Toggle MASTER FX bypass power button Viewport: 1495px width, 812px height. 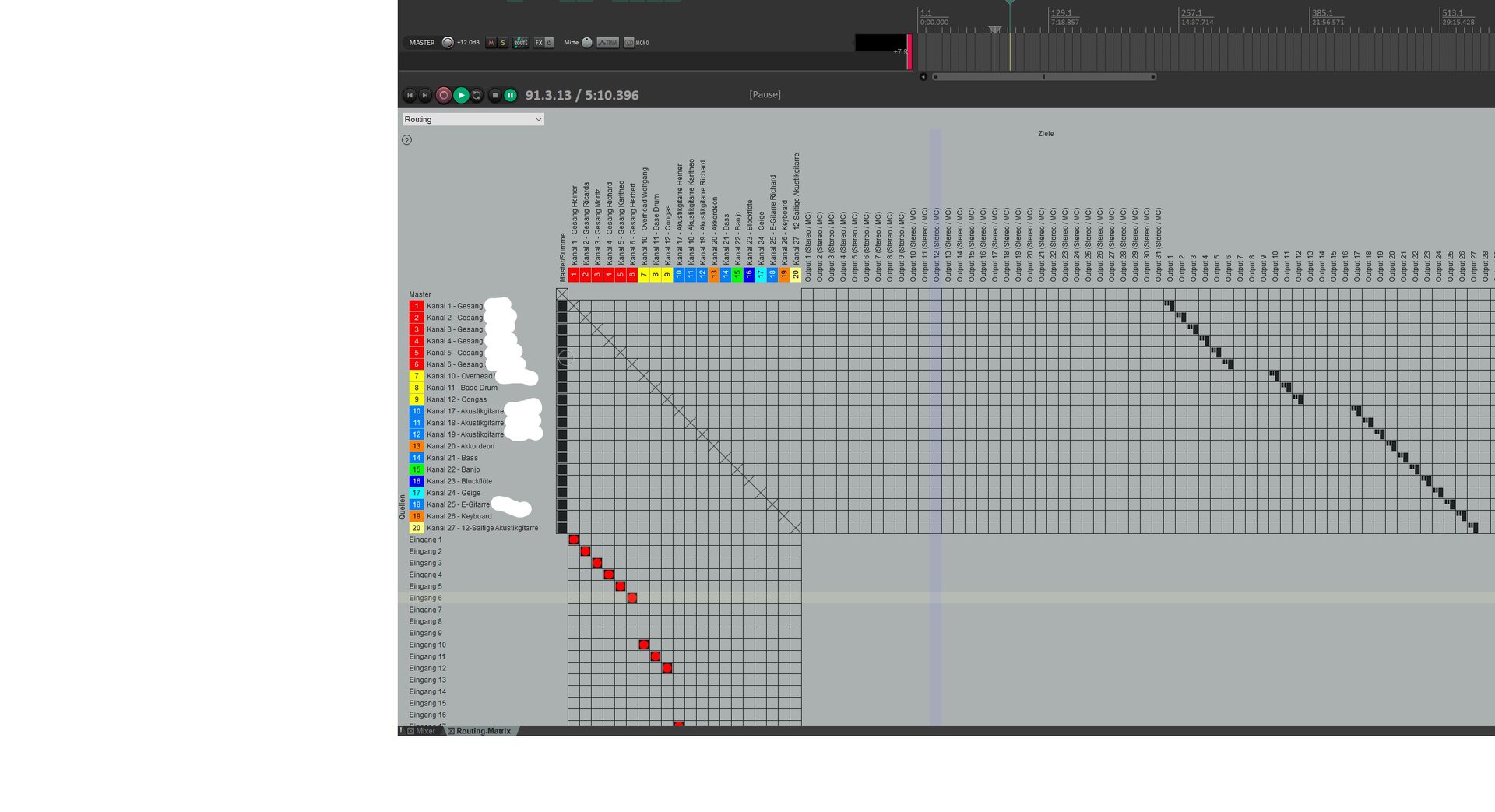tap(549, 43)
